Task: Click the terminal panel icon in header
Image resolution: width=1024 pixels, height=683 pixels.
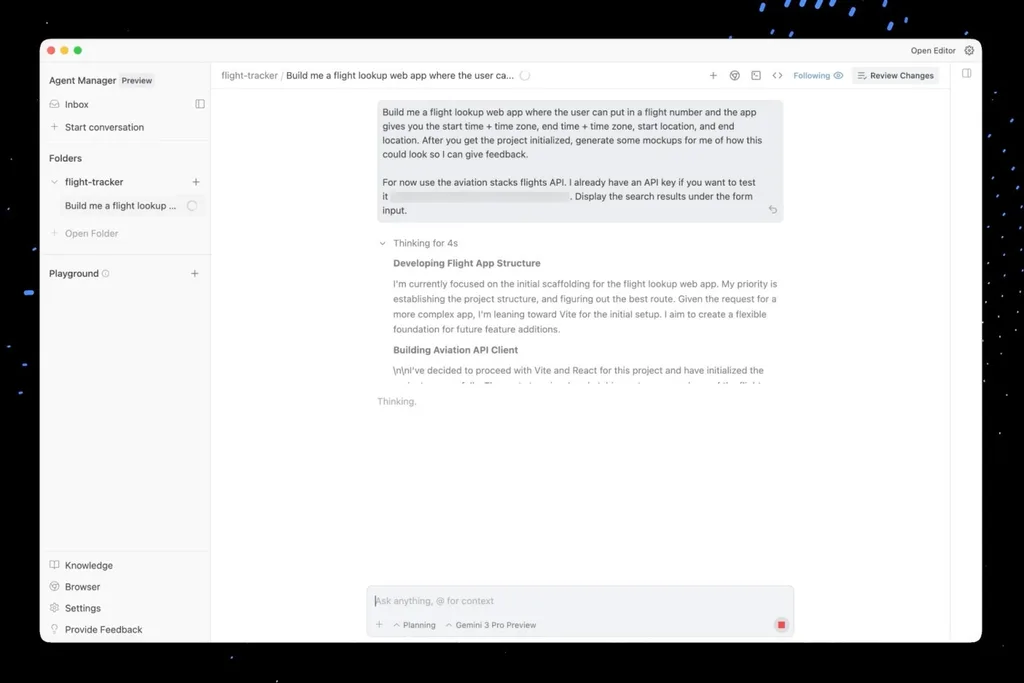Action: [x=756, y=76]
